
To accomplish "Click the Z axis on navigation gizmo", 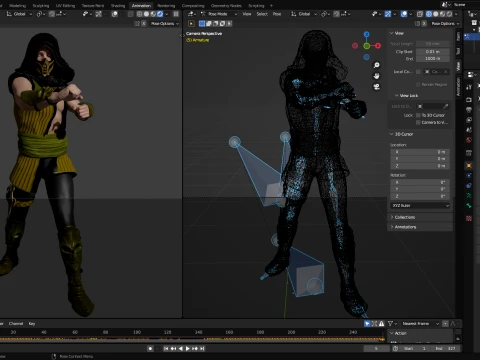I will point(367,34).
